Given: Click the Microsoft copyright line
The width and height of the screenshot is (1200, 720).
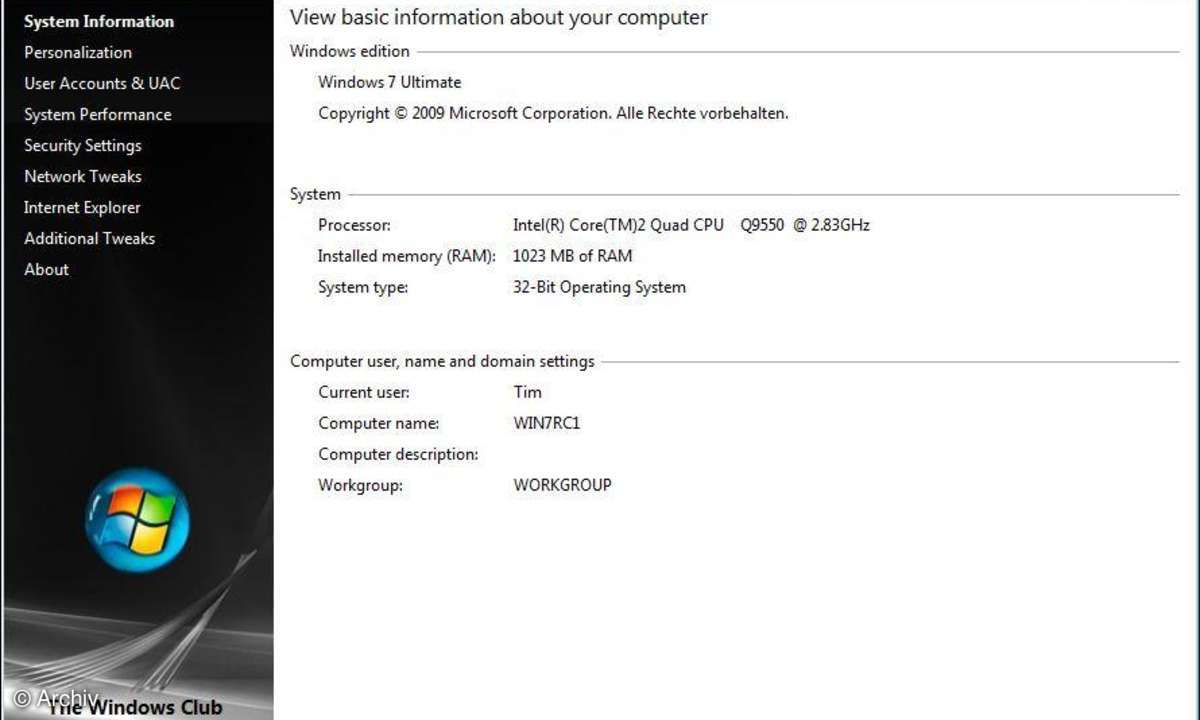Looking at the screenshot, I should pos(553,113).
